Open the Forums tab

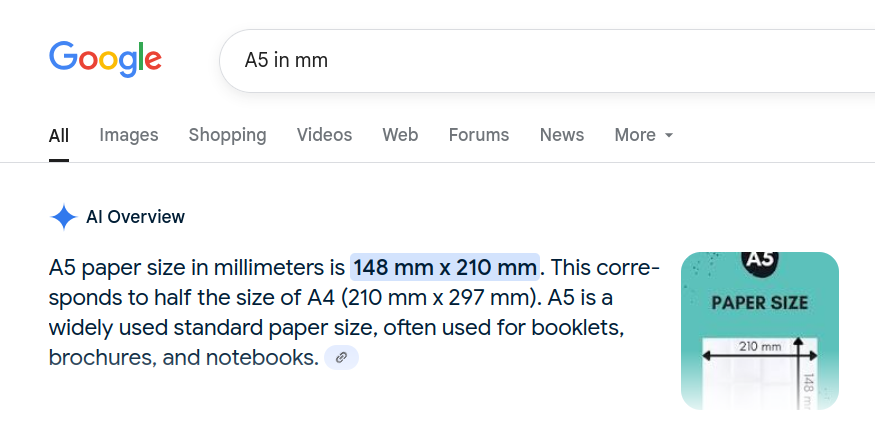tap(479, 135)
